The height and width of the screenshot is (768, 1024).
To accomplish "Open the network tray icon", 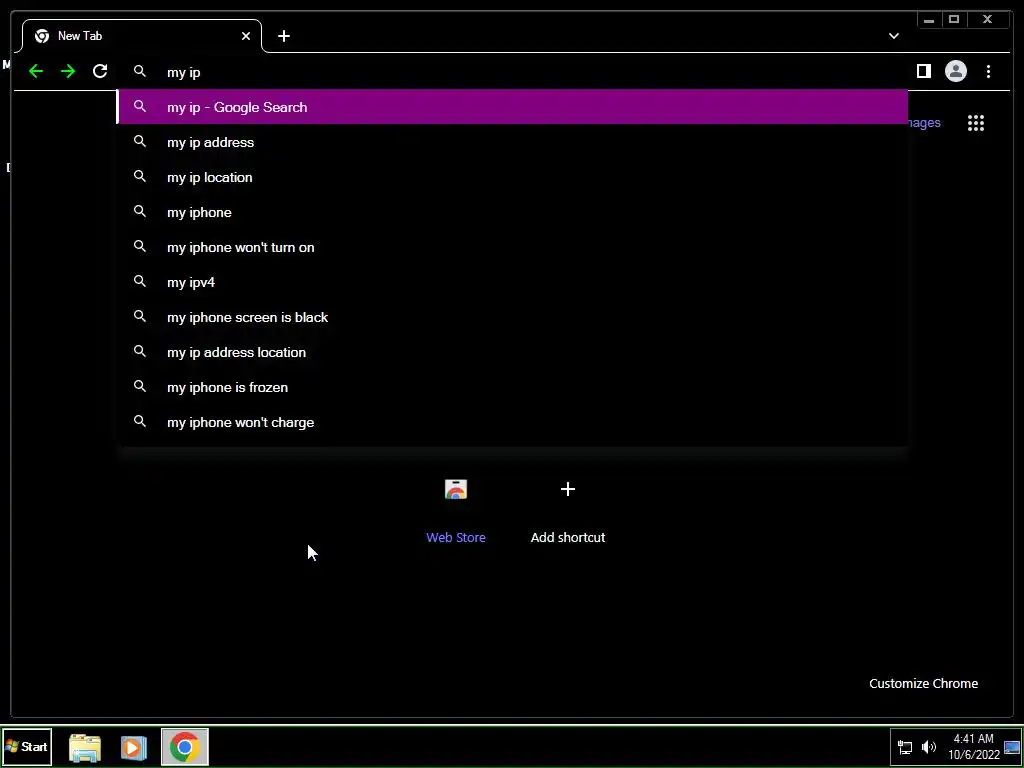I will tap(905, 747).
